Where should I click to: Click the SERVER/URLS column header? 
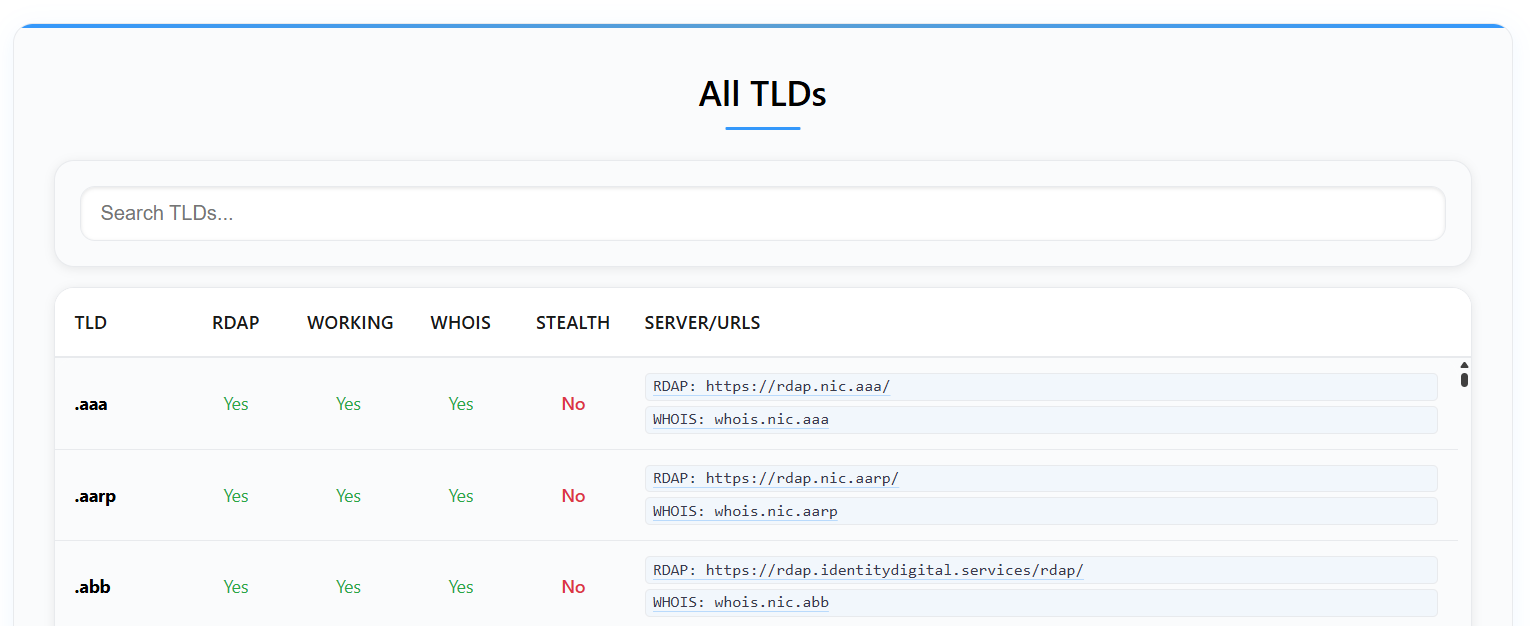tap(702, 323)
